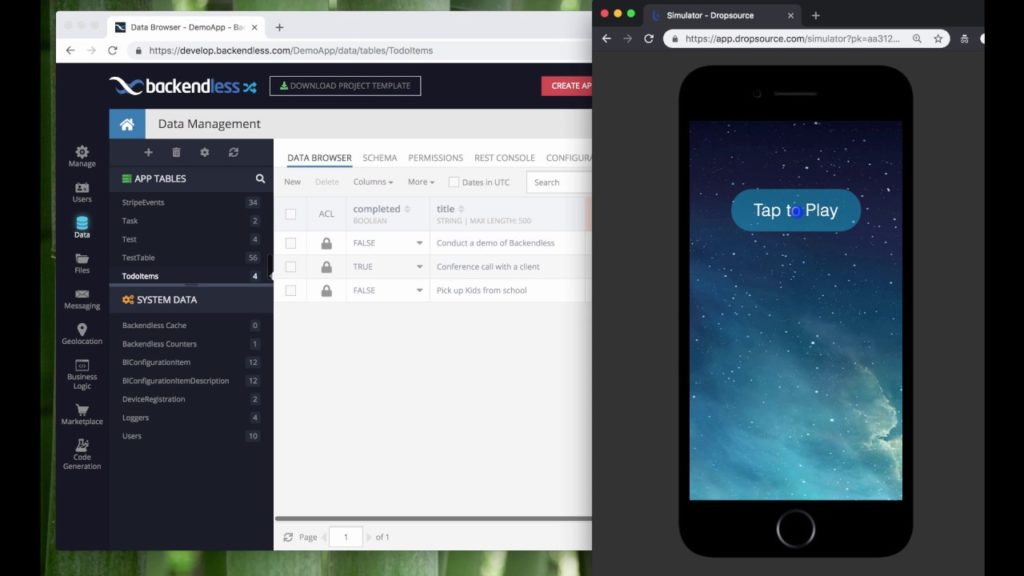The width and height of the screenshot is (1024, 576).
Task: Reload the Dropsource simulator page
Action: click(x=648, y=39)
